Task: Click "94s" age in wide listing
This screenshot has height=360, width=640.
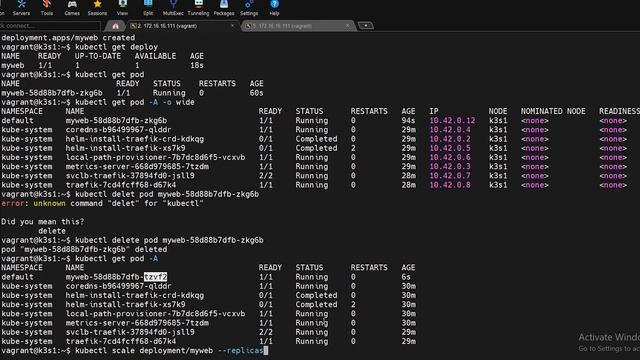Action: [408, 120]
